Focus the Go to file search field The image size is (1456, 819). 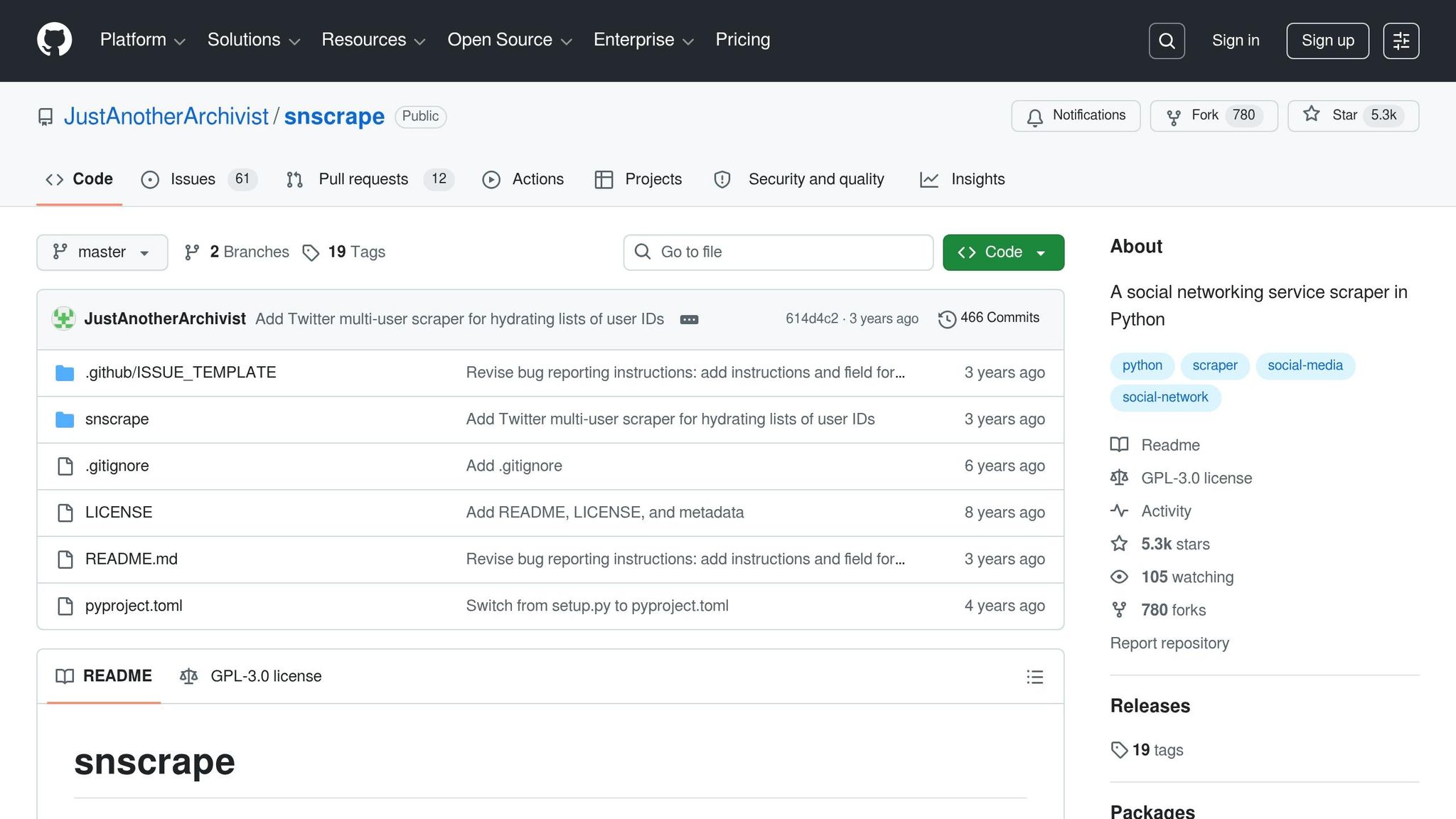tap(778, 252)
